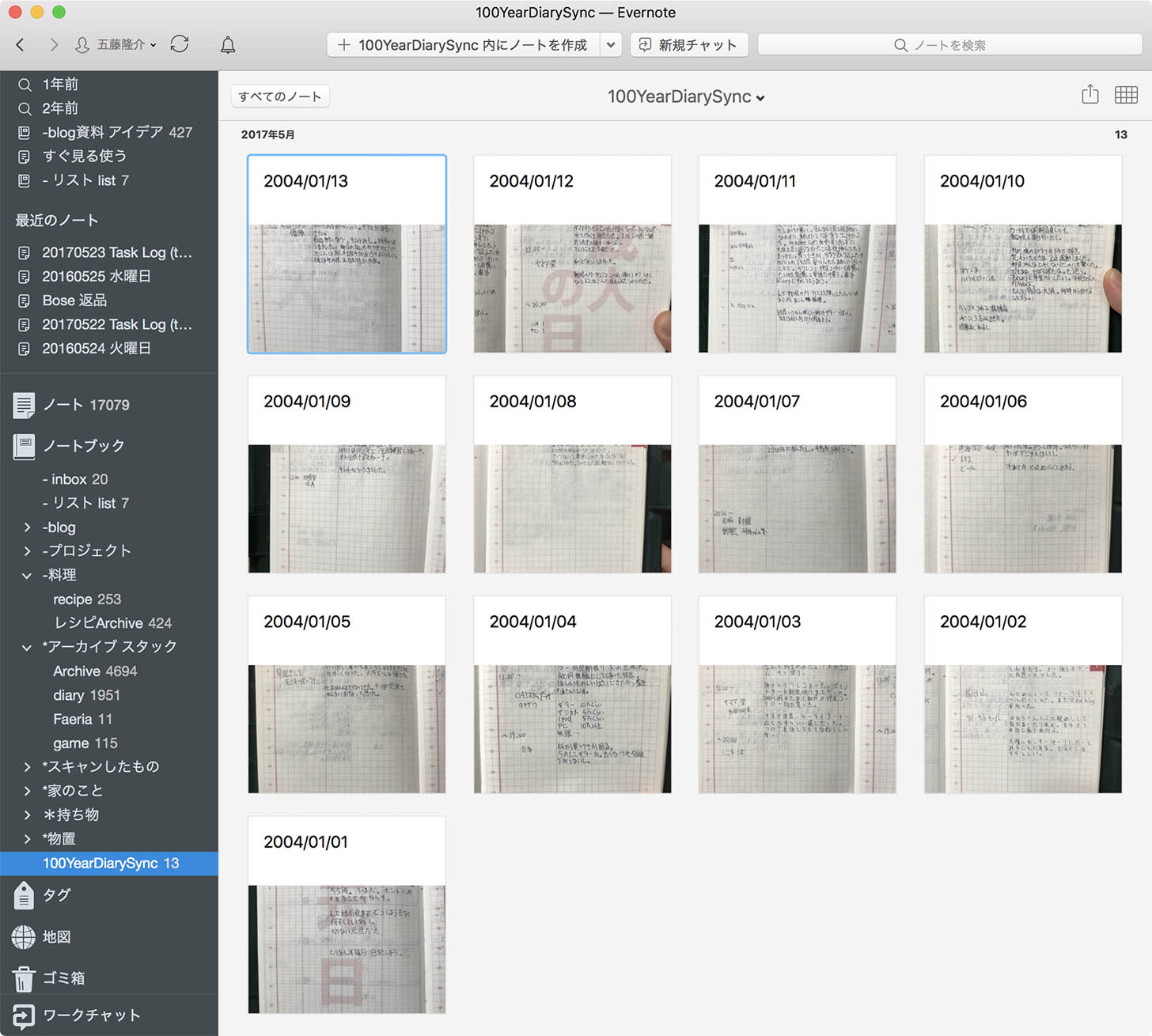Open the Trash (ゴミ箱) section
This screenshot has height=1036, width=1152.
[63, 978]
